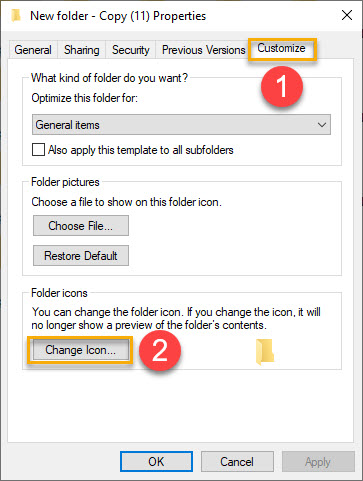Open the Sharing tab

(82, 50)
